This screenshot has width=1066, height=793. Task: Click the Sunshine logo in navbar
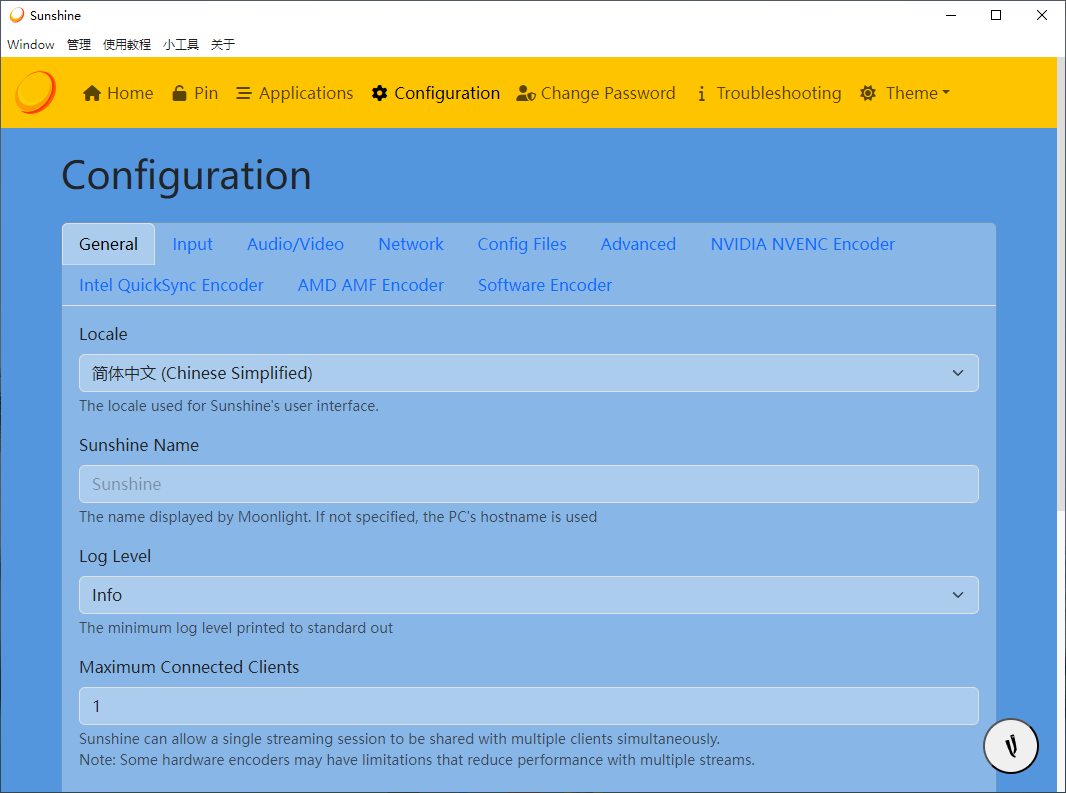point(35,93)
